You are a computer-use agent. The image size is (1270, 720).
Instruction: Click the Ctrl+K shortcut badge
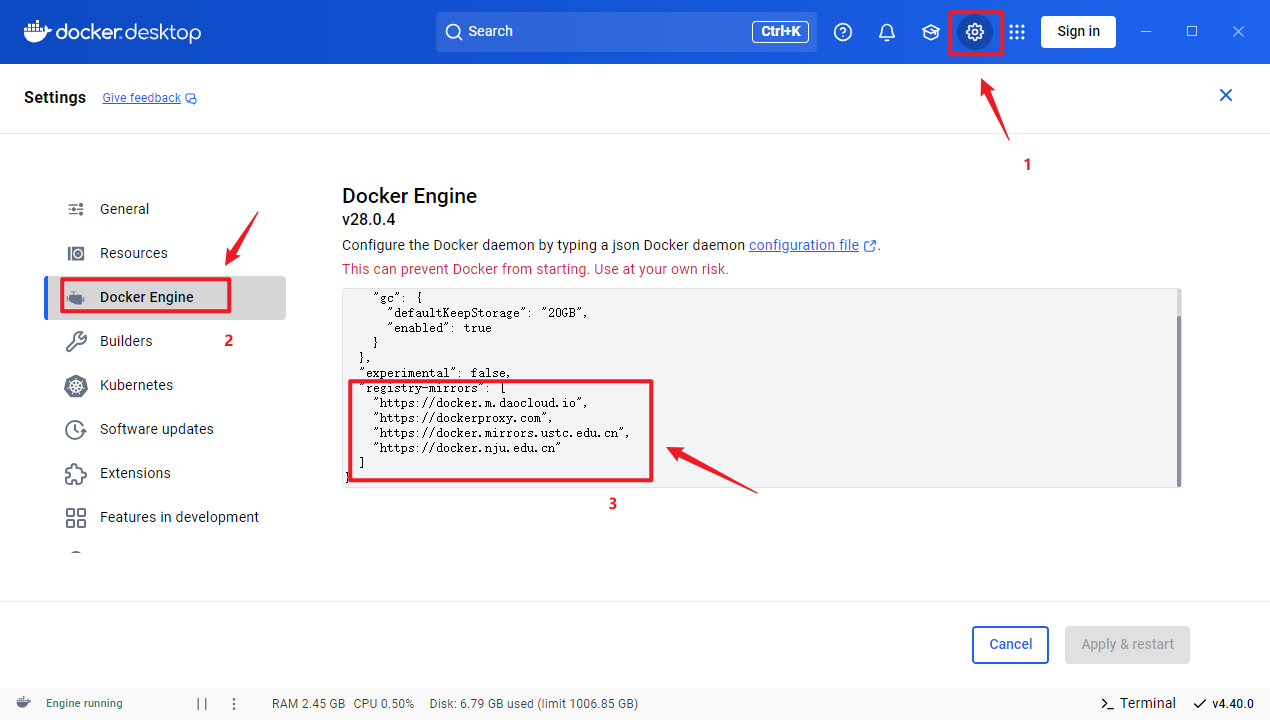click(780, 32)
